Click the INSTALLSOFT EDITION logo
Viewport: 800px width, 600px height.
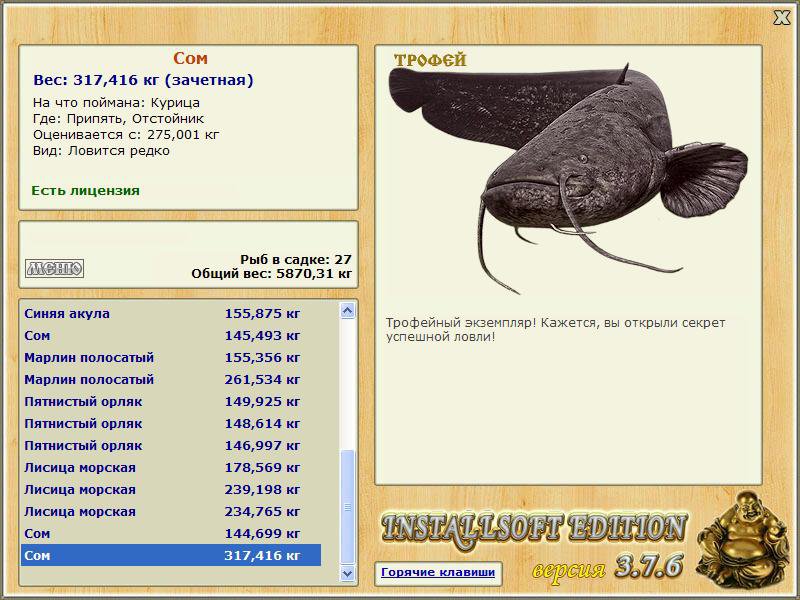point(534,528)
